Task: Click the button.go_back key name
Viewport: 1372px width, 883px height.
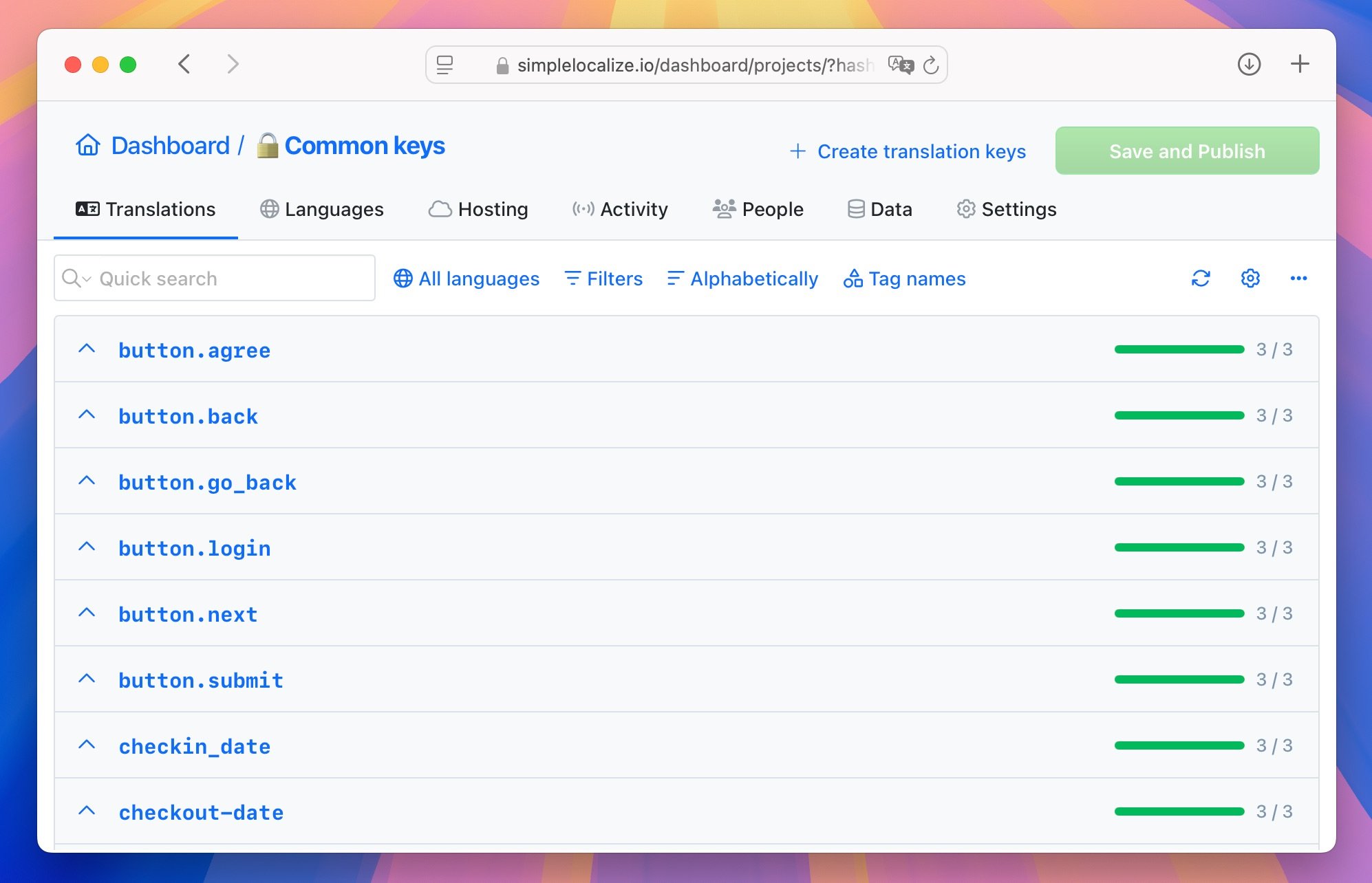Action: pos(207,482)
